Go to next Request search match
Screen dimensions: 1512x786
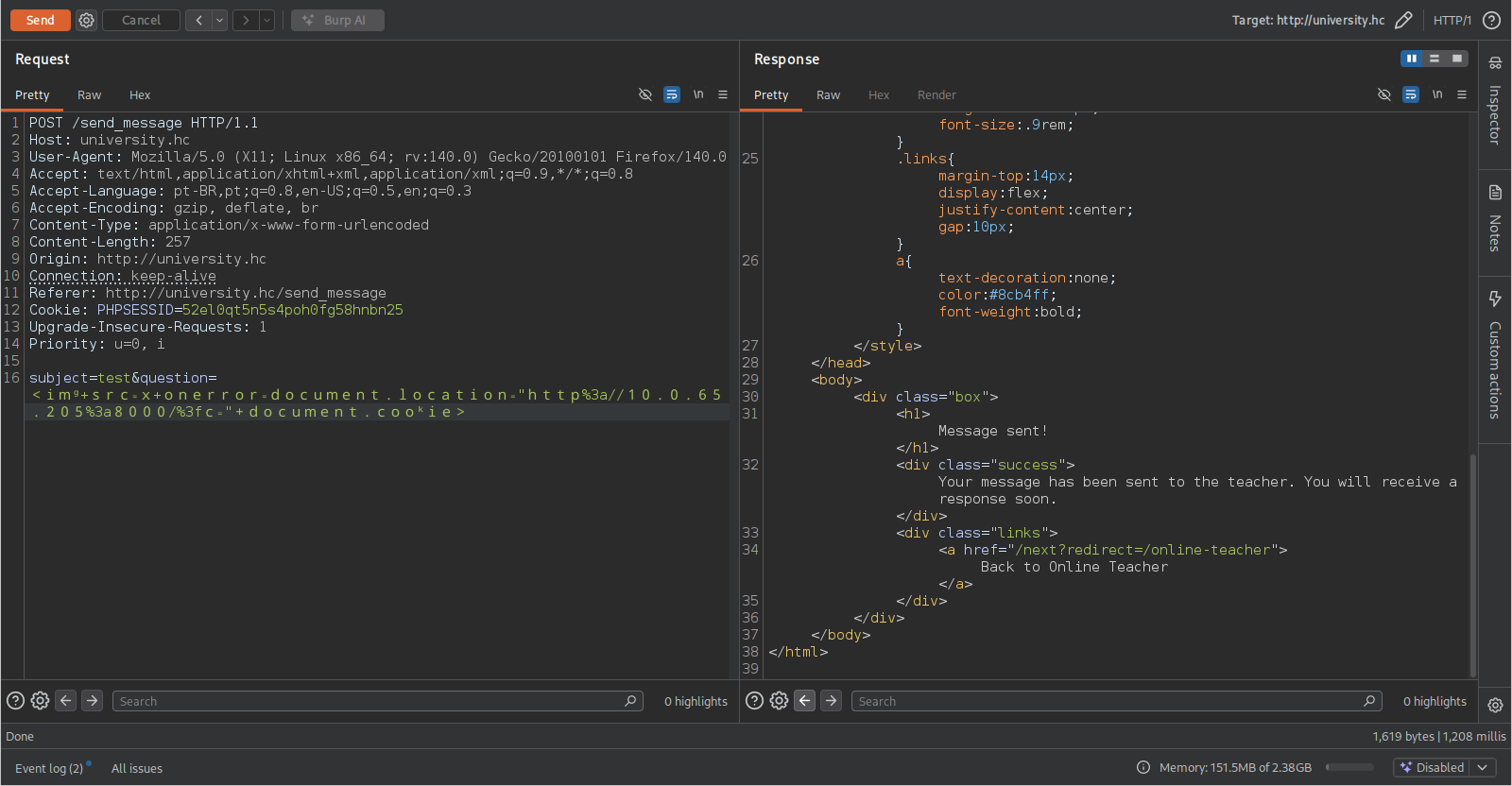pyautogui.click(x=92, y=701)
